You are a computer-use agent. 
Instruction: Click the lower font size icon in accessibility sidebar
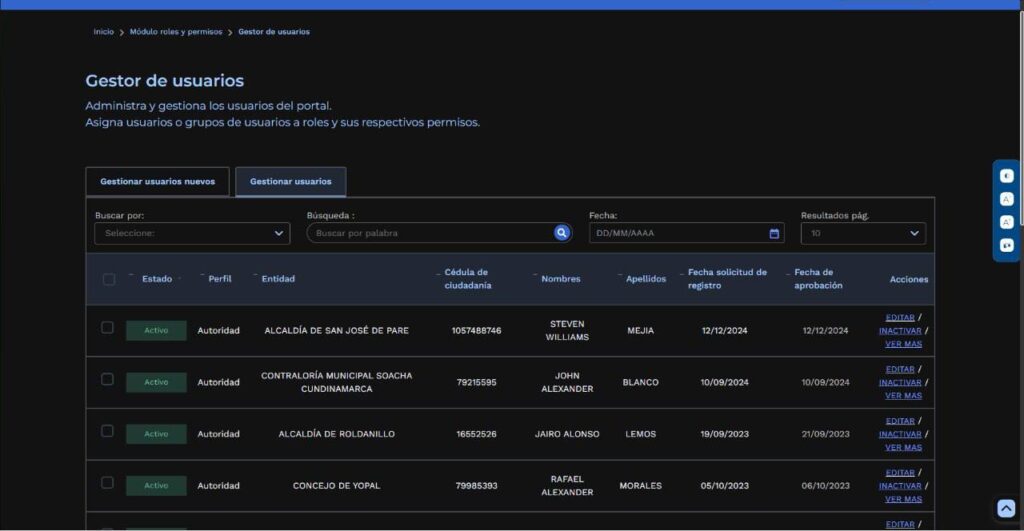1006,222
